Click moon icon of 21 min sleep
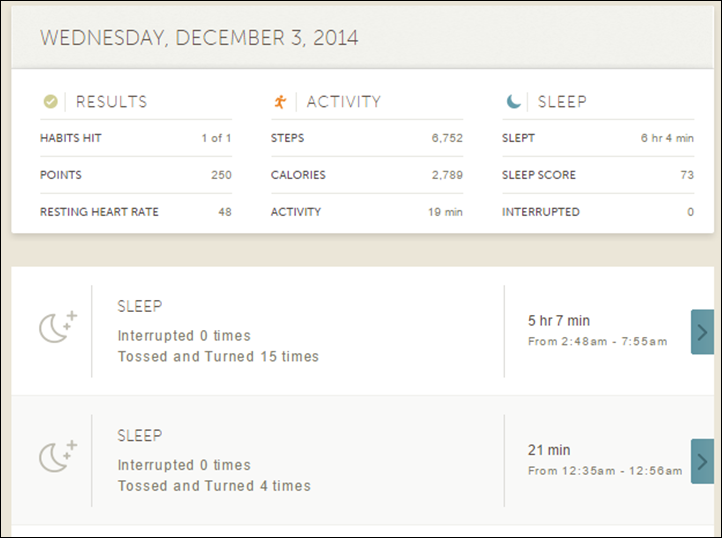Screen dimensions: 722x538 point(58,457)
